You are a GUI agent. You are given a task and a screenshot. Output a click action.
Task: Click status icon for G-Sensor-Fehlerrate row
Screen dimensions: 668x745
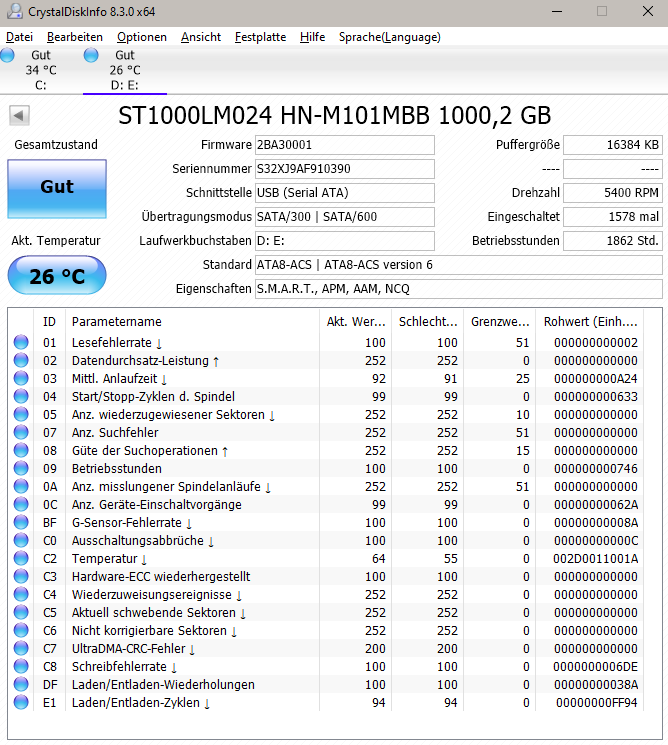click(21, 522)
